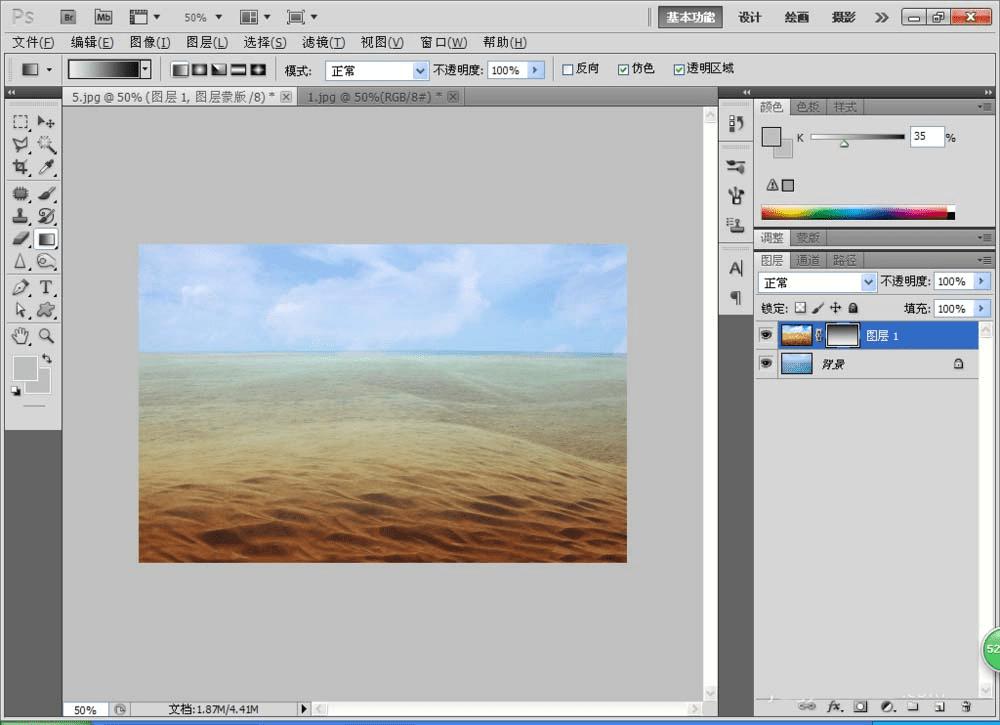Screen dimensions: 1000x725
Task: Hide 图层 1 using its eye icon
Action: click(766, 335)
